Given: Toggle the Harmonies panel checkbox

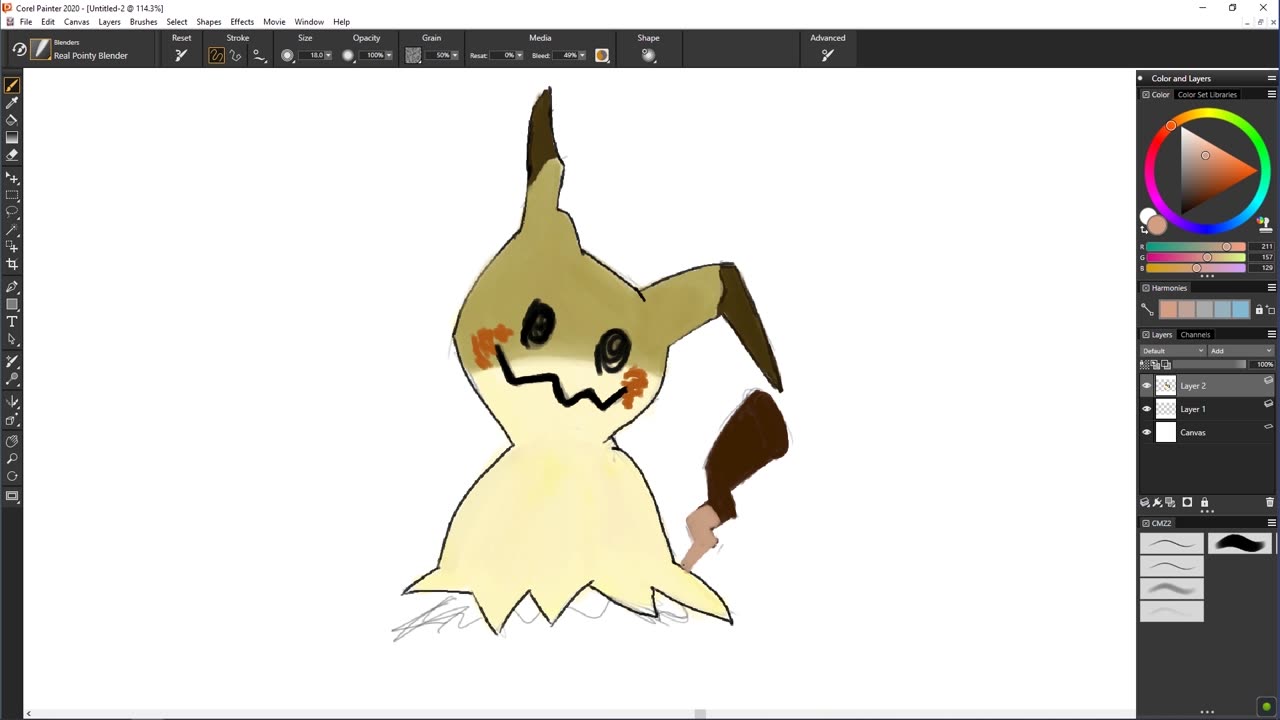Looking at the screenshot, I should tap(1146, 288).
